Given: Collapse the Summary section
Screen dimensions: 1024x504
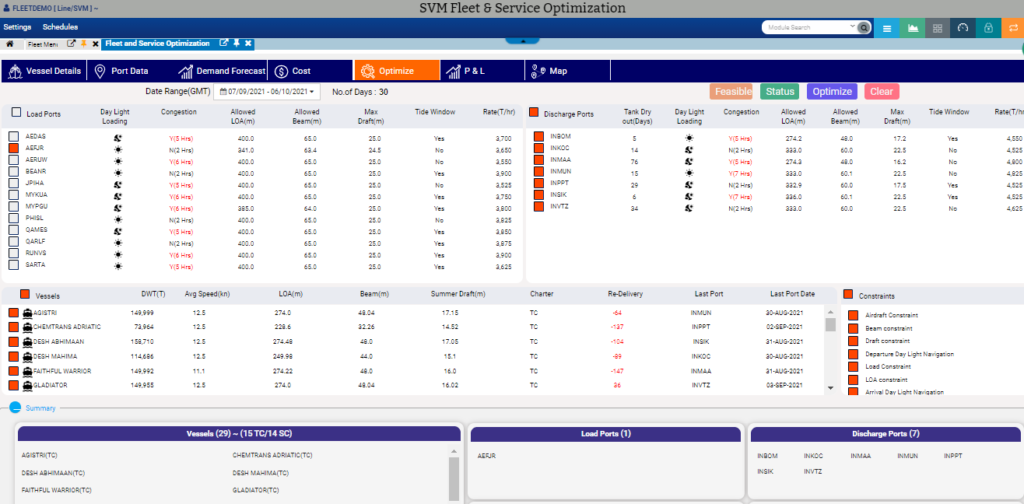Looking at the screenshot, I should click(15, 408).
